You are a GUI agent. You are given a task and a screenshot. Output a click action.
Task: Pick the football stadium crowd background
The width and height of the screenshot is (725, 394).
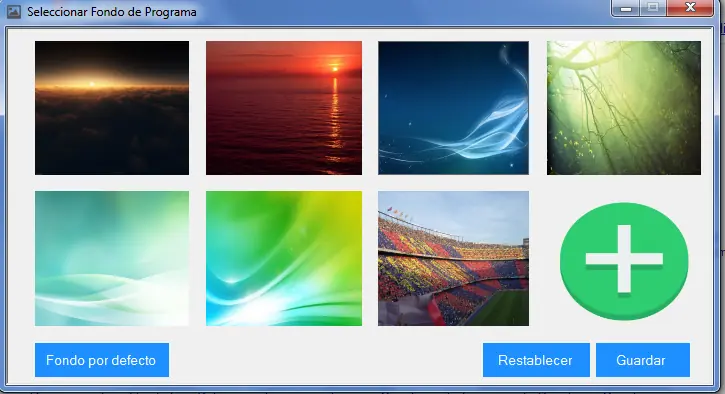coord(453,259)
